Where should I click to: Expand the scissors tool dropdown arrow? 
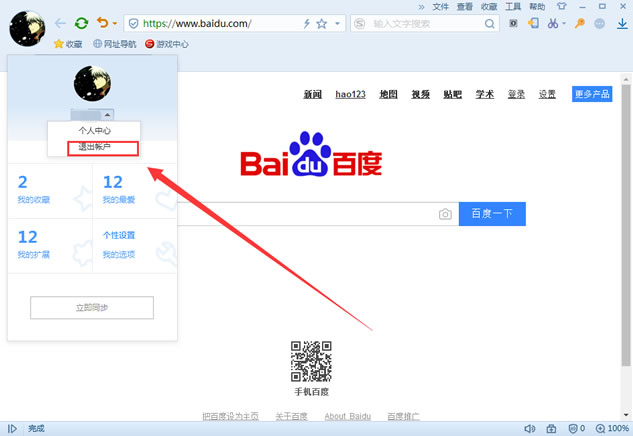point(564,23)
